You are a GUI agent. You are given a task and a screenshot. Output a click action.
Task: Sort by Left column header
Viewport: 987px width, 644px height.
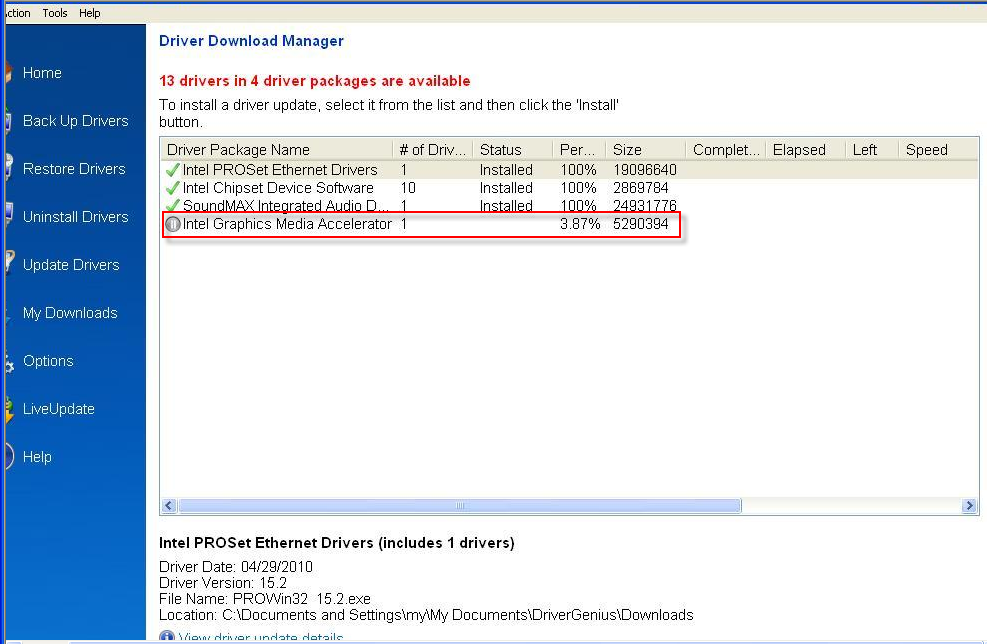pos(872,150)
